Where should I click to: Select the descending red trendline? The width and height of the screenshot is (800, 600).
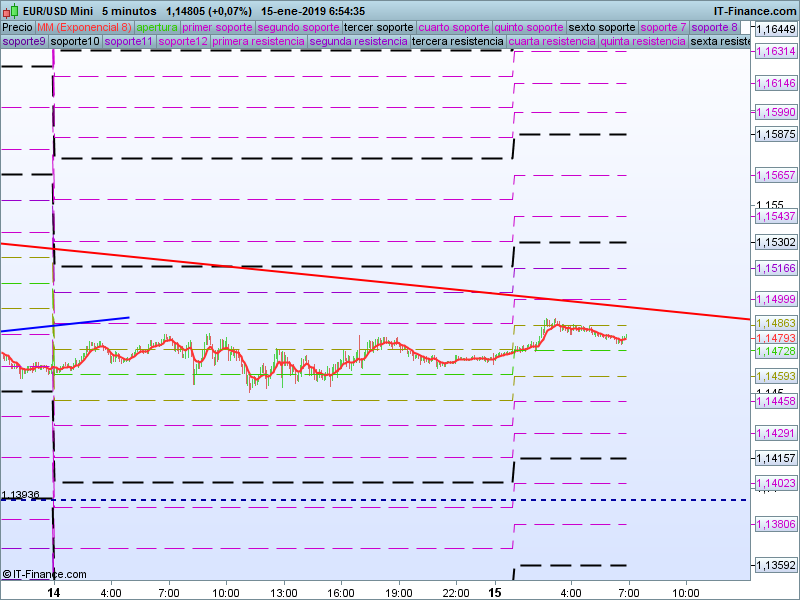click(x=400, y=282)
